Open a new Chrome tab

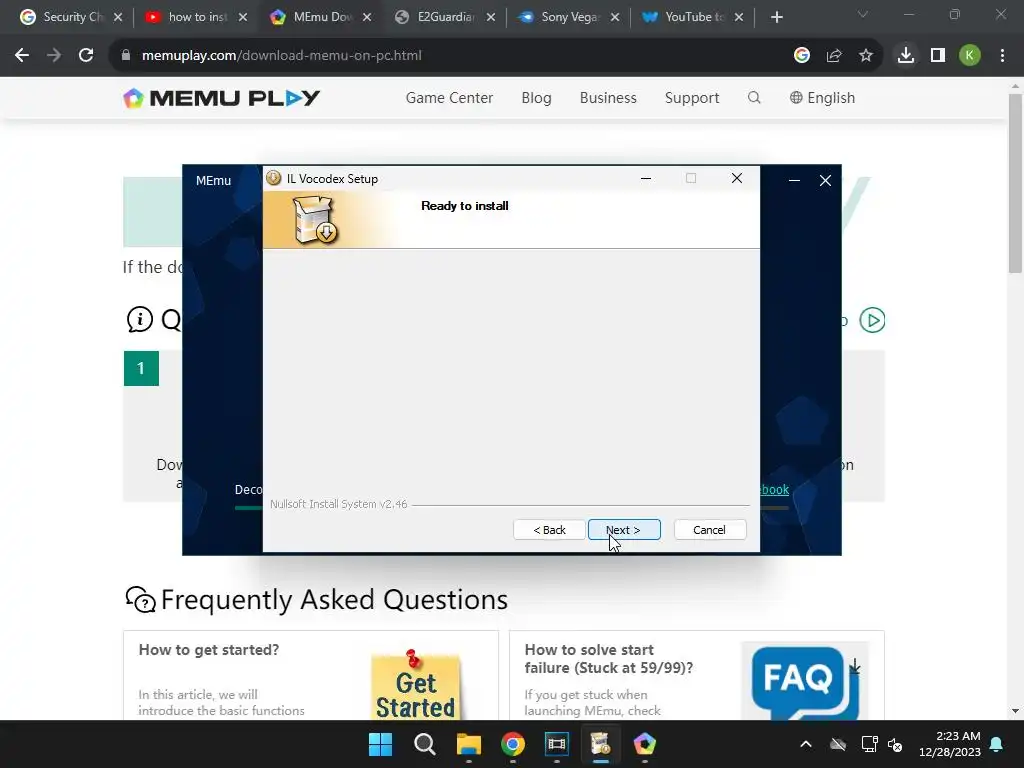click(776, 18)
